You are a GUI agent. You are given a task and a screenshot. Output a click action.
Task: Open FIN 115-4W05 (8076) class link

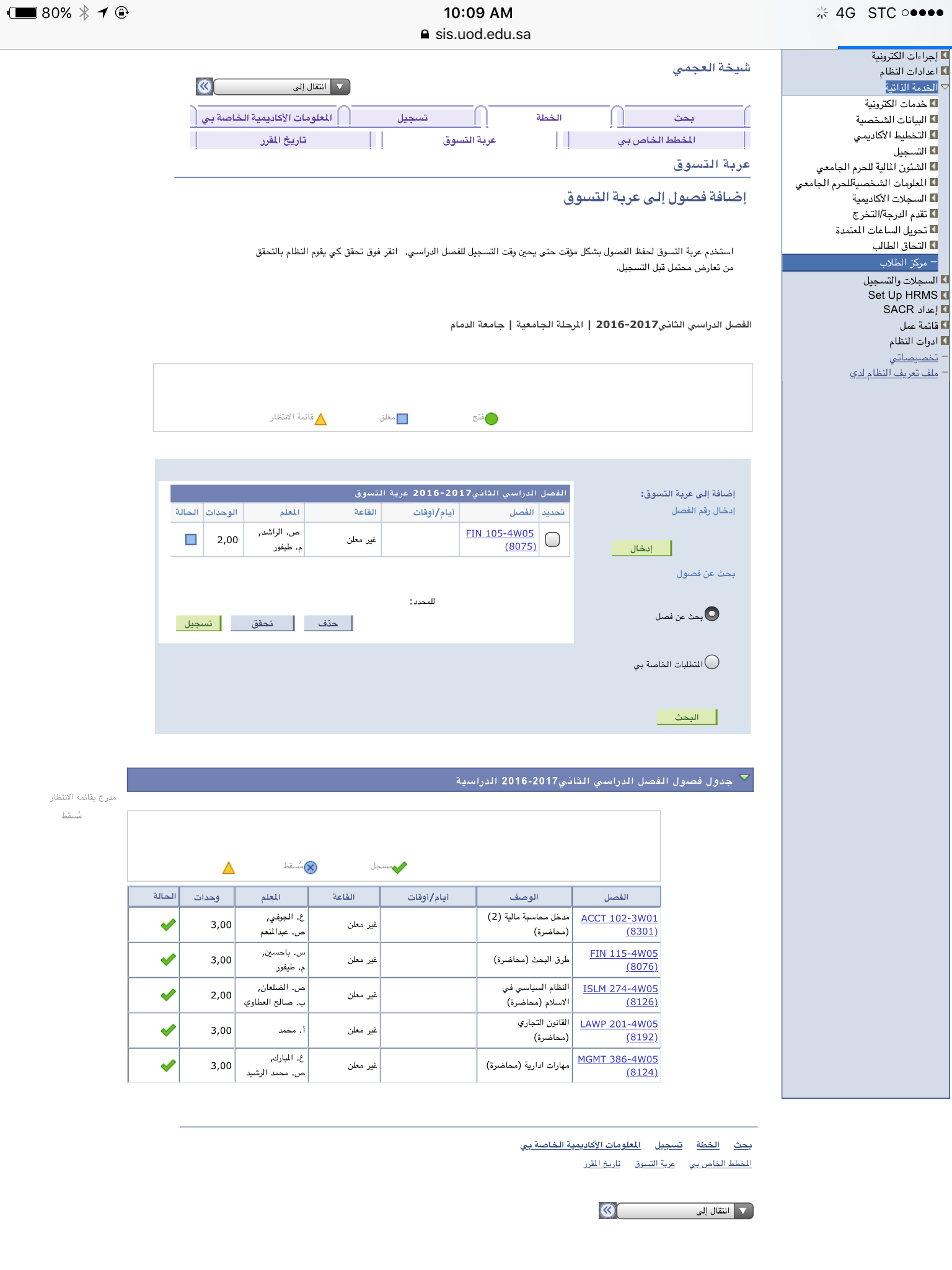(x=624, y=959)
